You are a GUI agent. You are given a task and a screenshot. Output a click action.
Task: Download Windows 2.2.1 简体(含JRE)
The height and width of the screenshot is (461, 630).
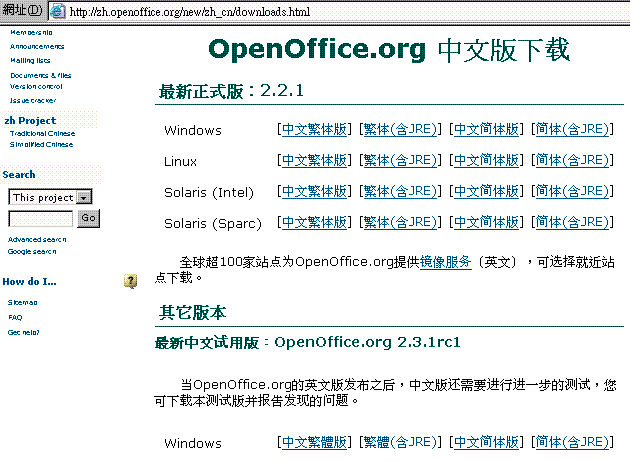point(572,129)
